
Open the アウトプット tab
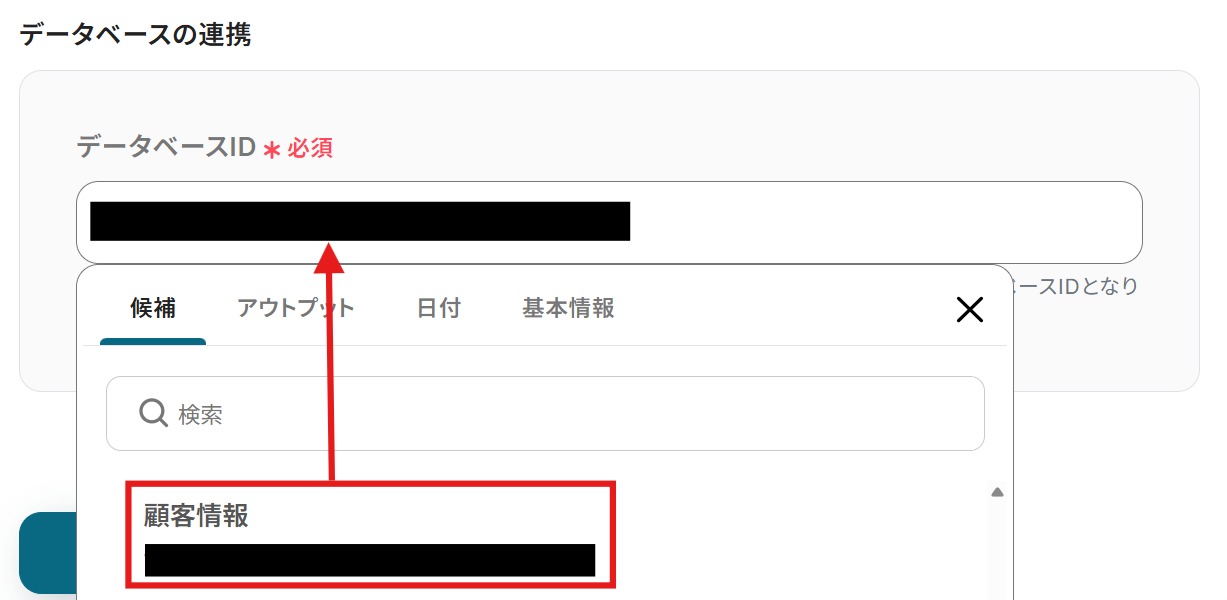pyautogui.click(x=296, y=308)
